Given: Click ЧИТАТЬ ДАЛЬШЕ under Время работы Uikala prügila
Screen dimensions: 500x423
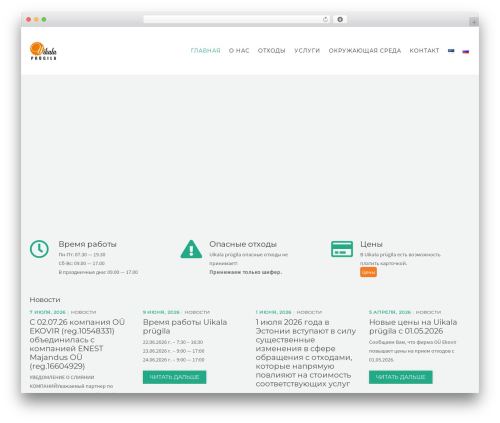Looking at the screenshot, I should click(x=174, y=377).
